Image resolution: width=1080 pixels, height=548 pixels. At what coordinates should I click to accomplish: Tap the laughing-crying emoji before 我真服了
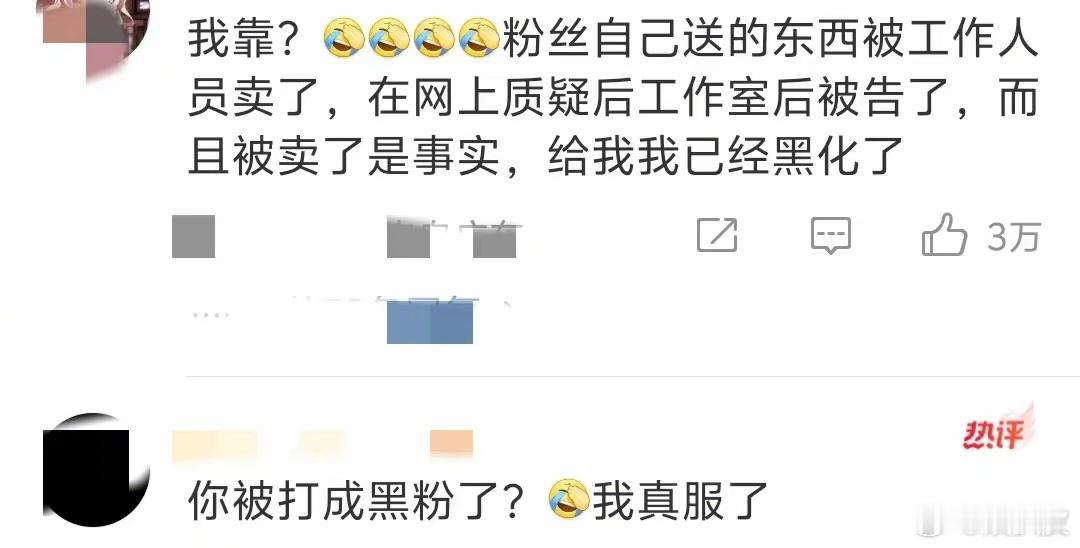click(570, 500)
